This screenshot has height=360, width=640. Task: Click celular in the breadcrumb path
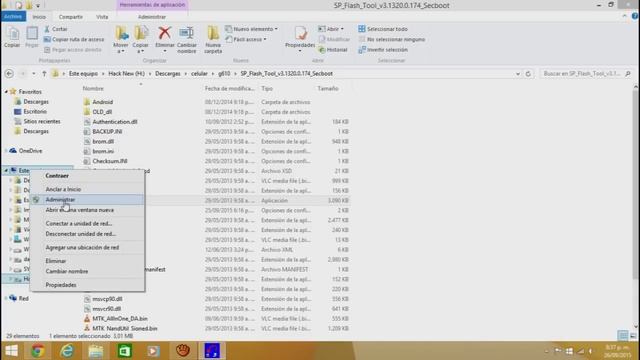[x=200, y=74]
